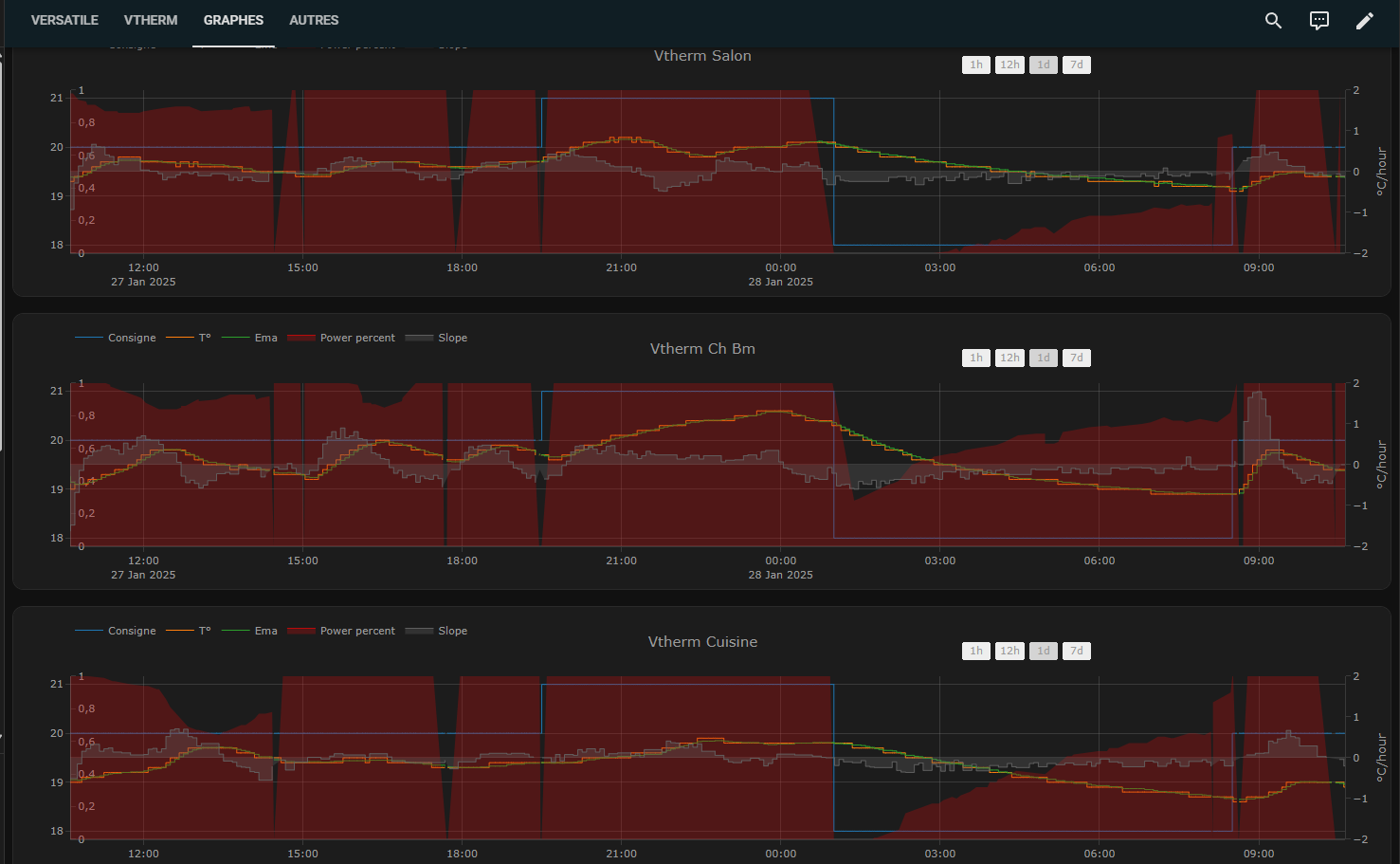Select the GRAPHES tab

tap(233, 20)
